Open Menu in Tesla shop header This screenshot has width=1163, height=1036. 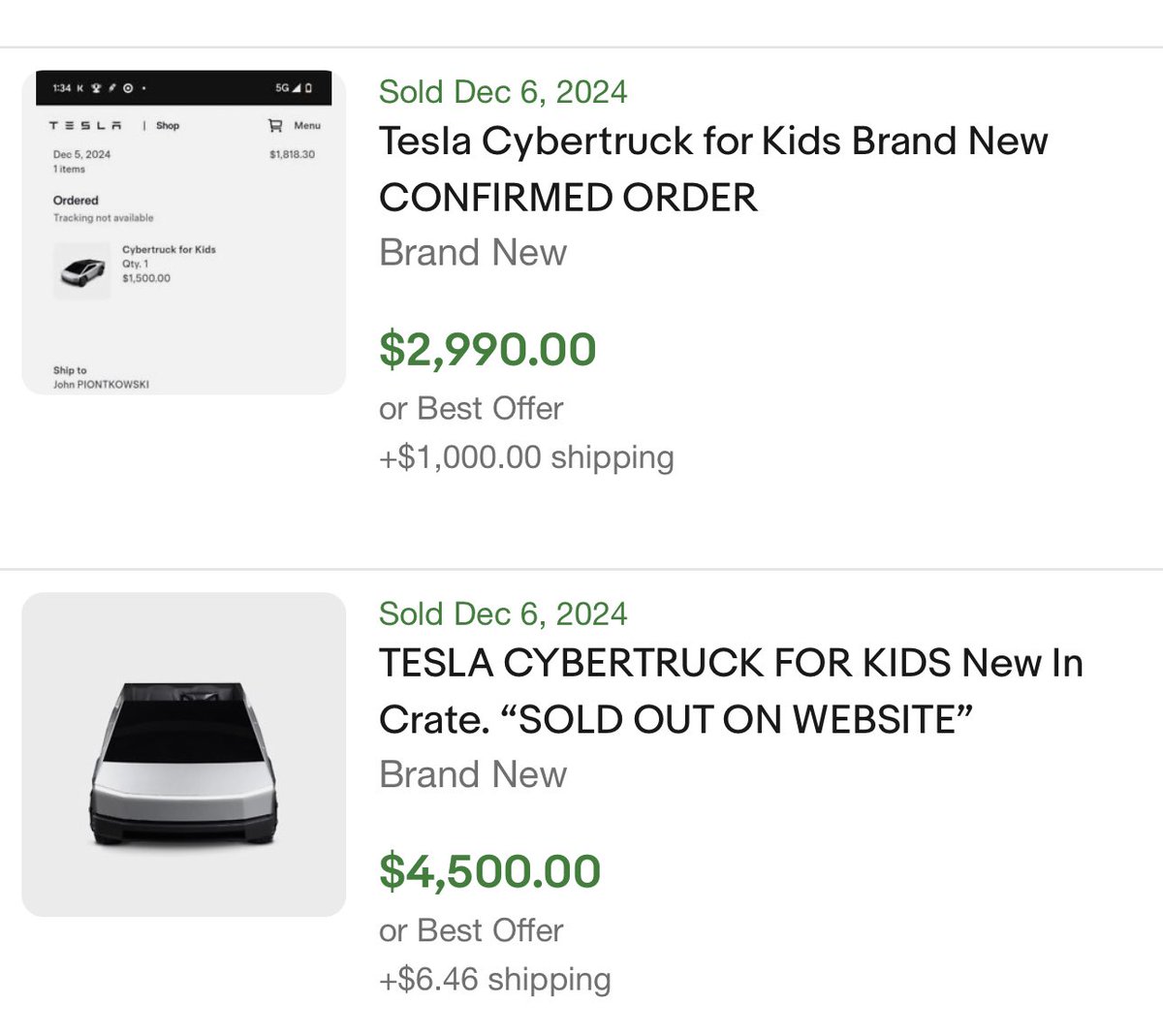click(307, 125)
